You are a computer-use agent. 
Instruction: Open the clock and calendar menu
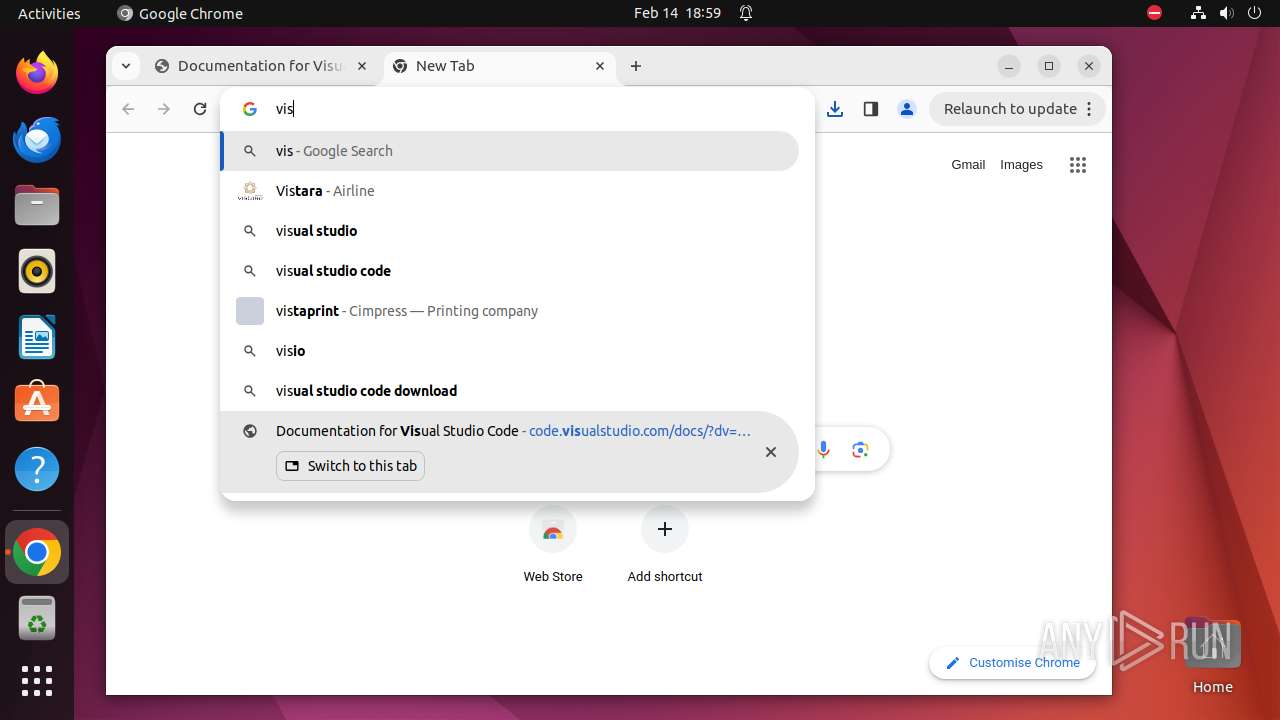pos(677,13)
